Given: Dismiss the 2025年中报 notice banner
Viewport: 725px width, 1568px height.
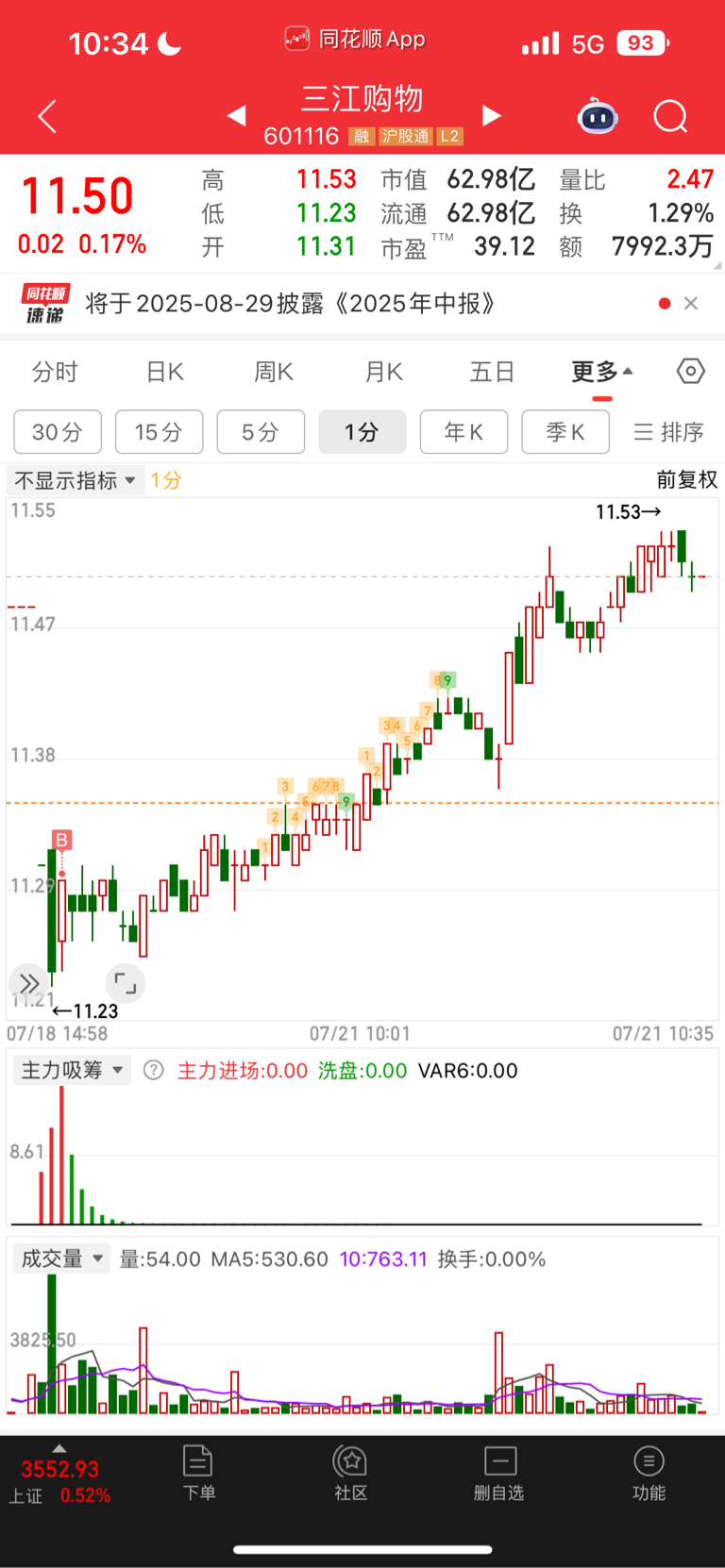Looking at the screenshot, I should tap(691, 303).
